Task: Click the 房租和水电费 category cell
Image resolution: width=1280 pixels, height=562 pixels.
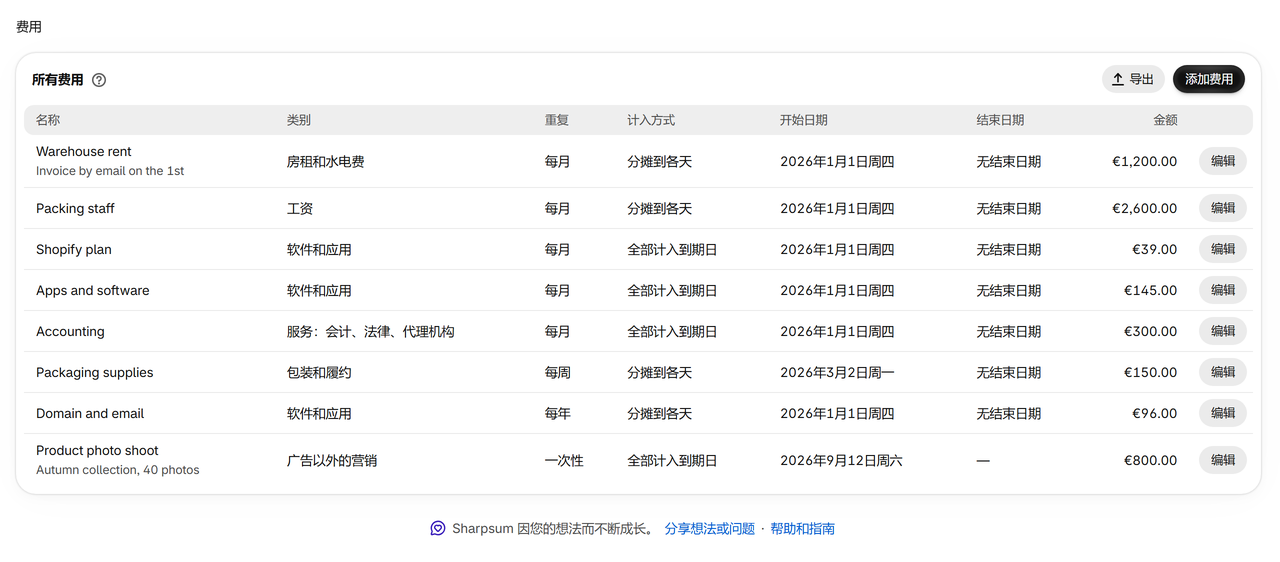Action: click(326, 162)
